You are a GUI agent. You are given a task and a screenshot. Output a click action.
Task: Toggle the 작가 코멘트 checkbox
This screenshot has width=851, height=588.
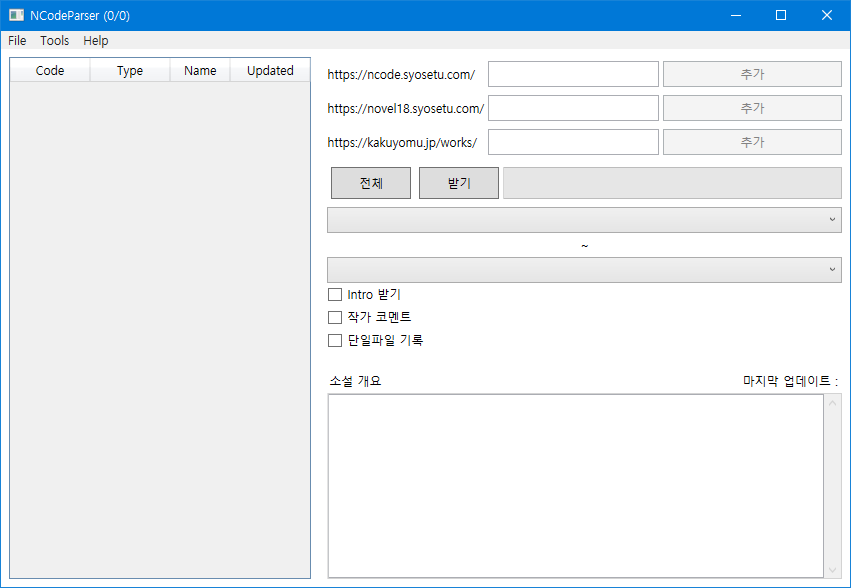pyautogui.click(x=335, y=317)
